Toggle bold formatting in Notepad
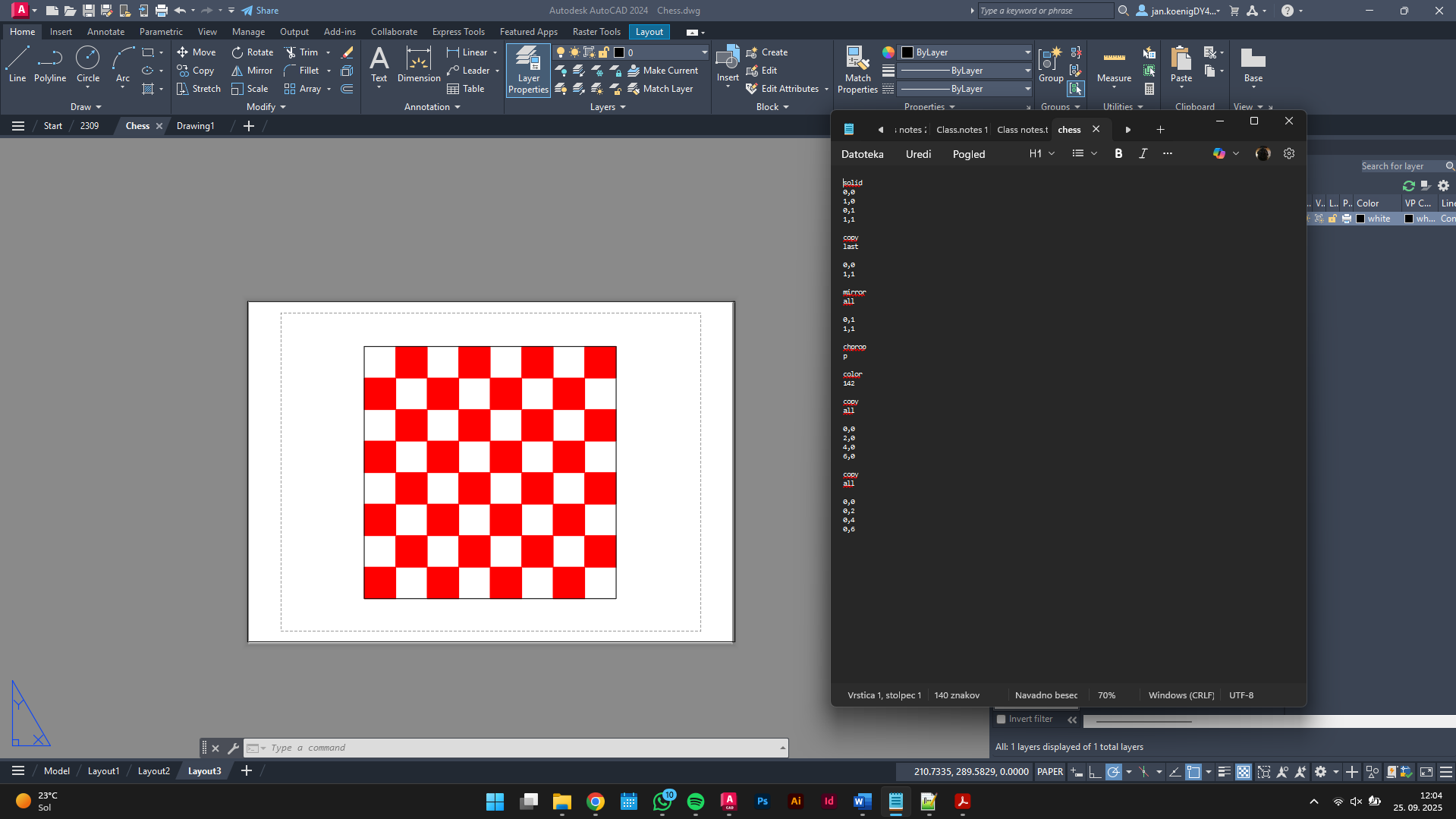 tap(1118, 153)
